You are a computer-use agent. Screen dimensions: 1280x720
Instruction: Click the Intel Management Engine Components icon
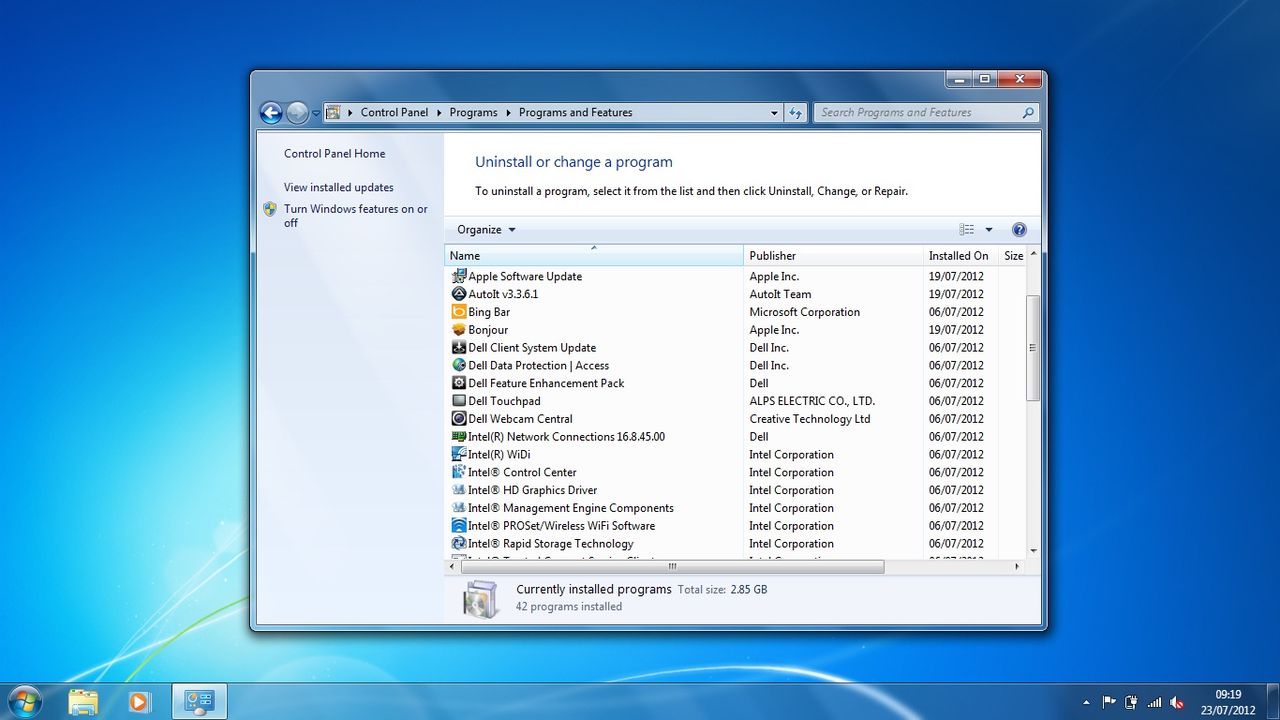(x=459, y=508)
